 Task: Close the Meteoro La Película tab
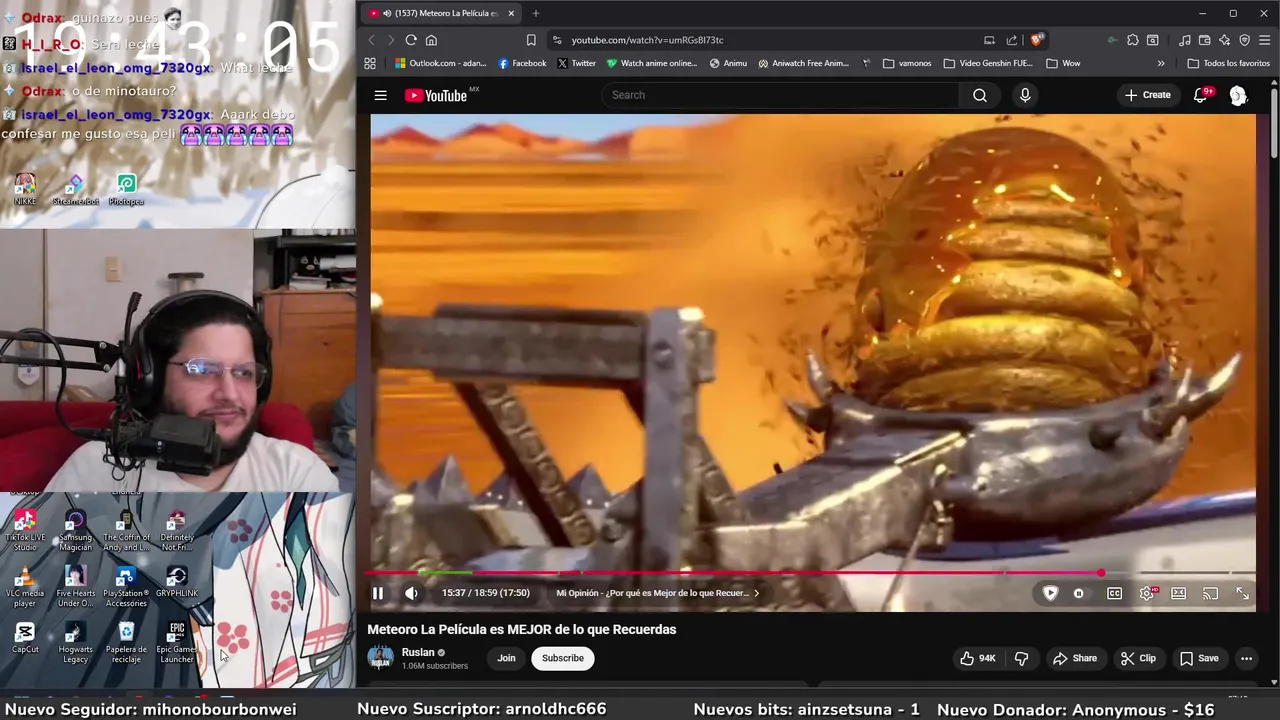(511, 13)
